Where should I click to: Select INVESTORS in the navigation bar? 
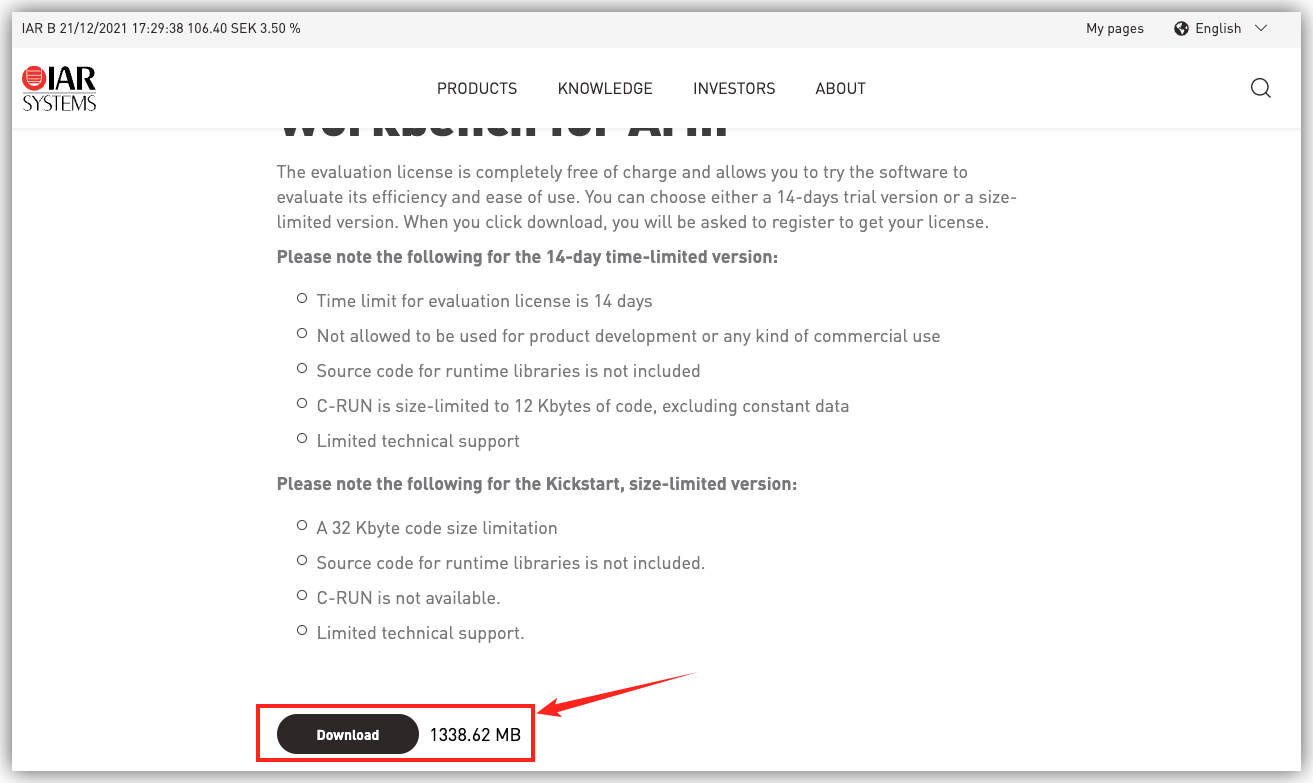point(734,88)
